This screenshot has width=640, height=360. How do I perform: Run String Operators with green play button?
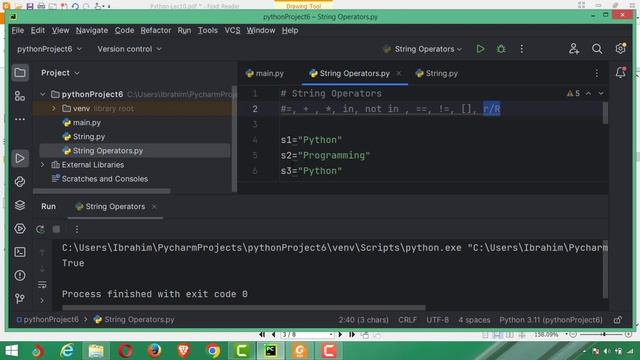tap(480, 49)
